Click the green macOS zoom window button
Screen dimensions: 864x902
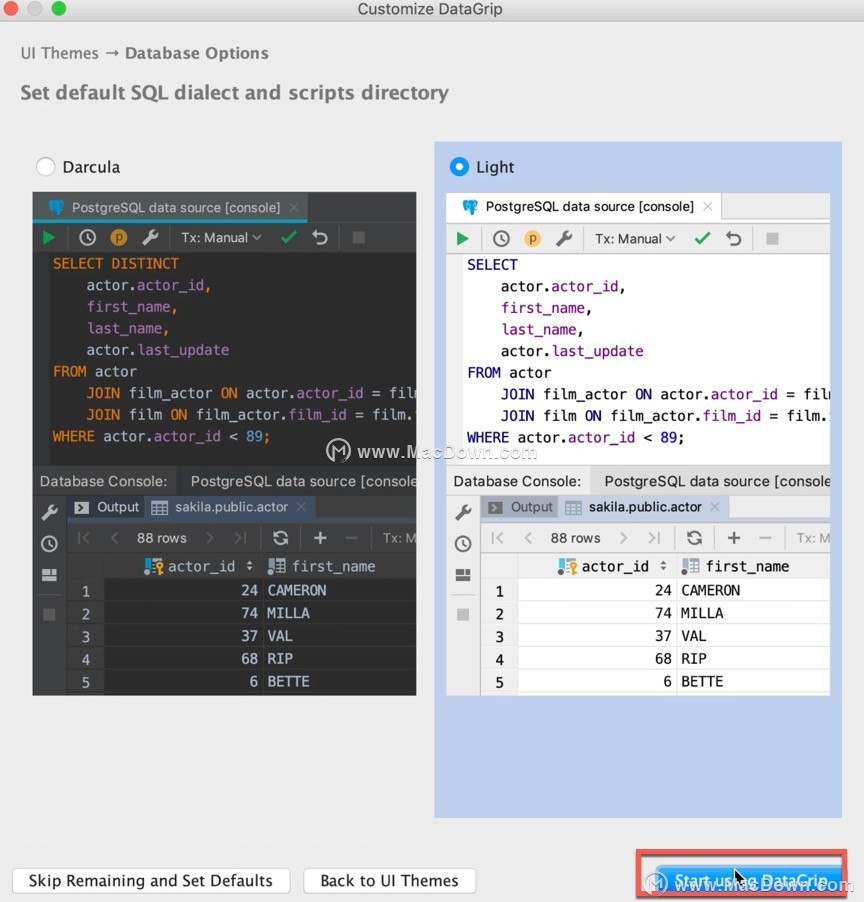pyautogui.click(x=59, y=8)
